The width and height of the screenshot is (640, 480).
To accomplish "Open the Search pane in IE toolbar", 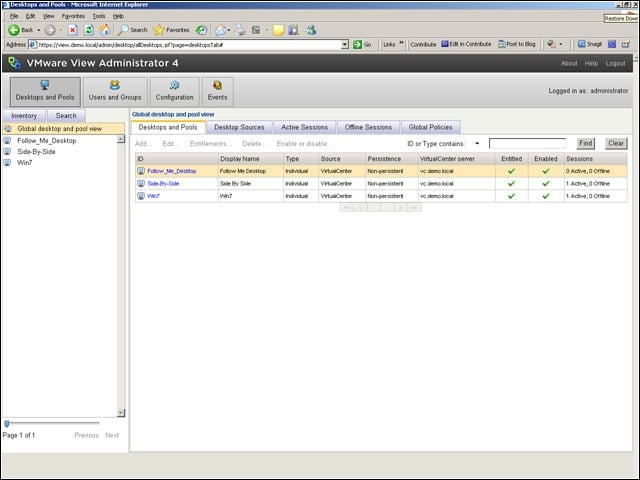I will (132, 30).
